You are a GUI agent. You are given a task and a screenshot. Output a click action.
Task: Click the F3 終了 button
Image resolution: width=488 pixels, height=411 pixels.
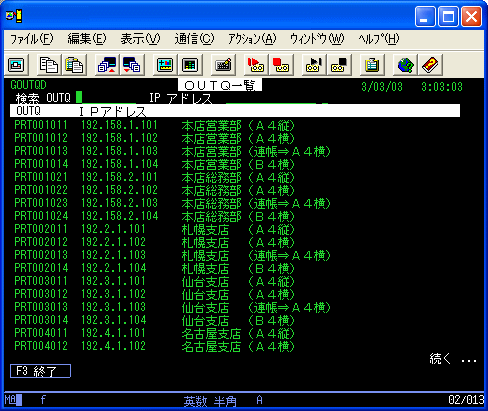[40, 371]
